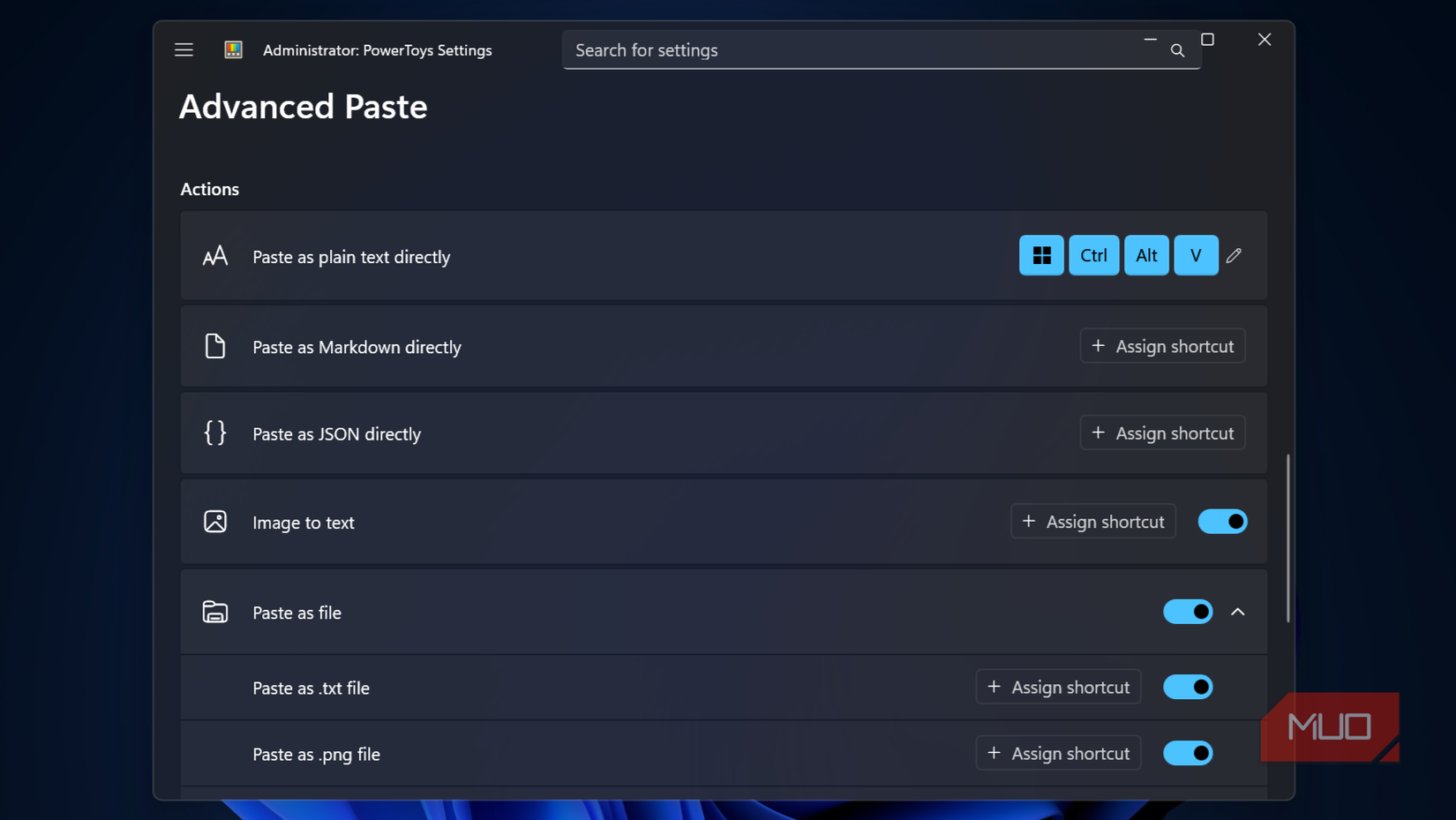Click the Image to text picture icon
The width and height of the screenshot is (1456, 820).
215,522
